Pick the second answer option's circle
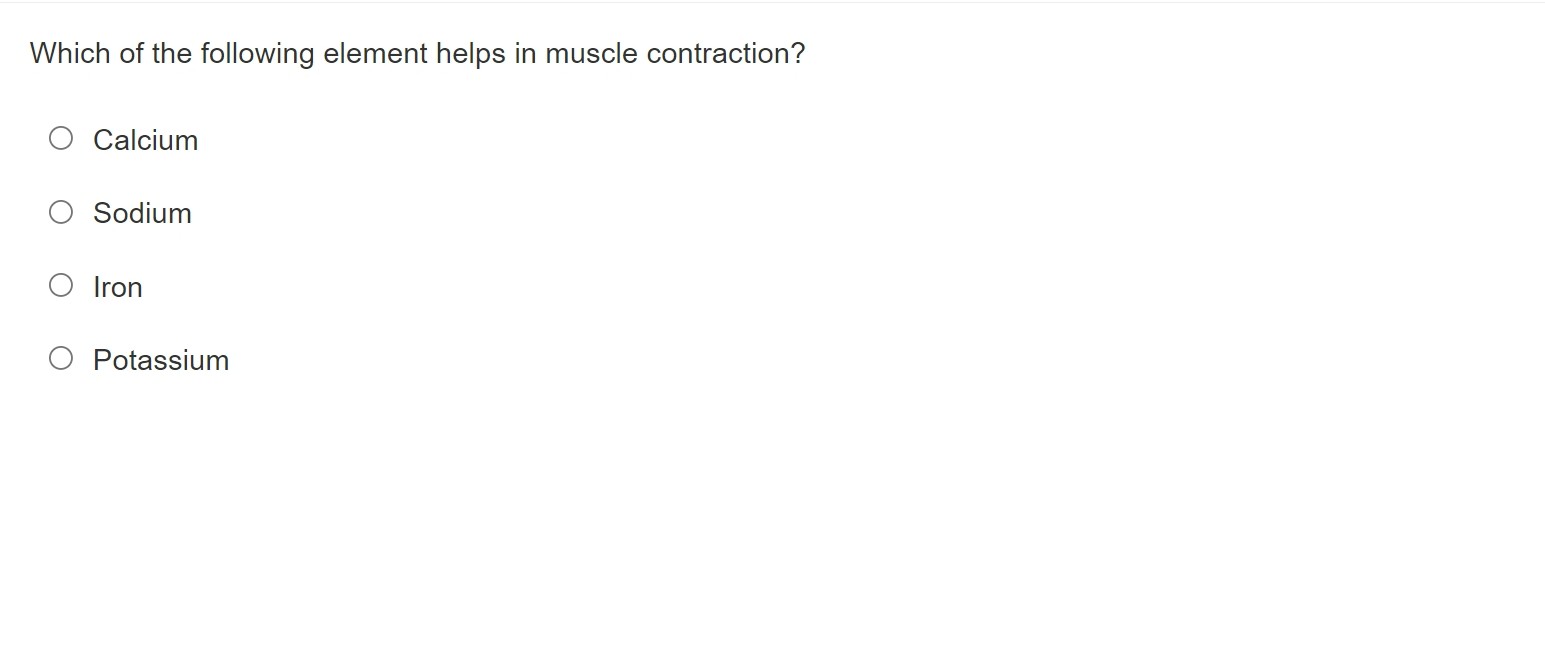1545x669 pixels. [x=61, y=212]
